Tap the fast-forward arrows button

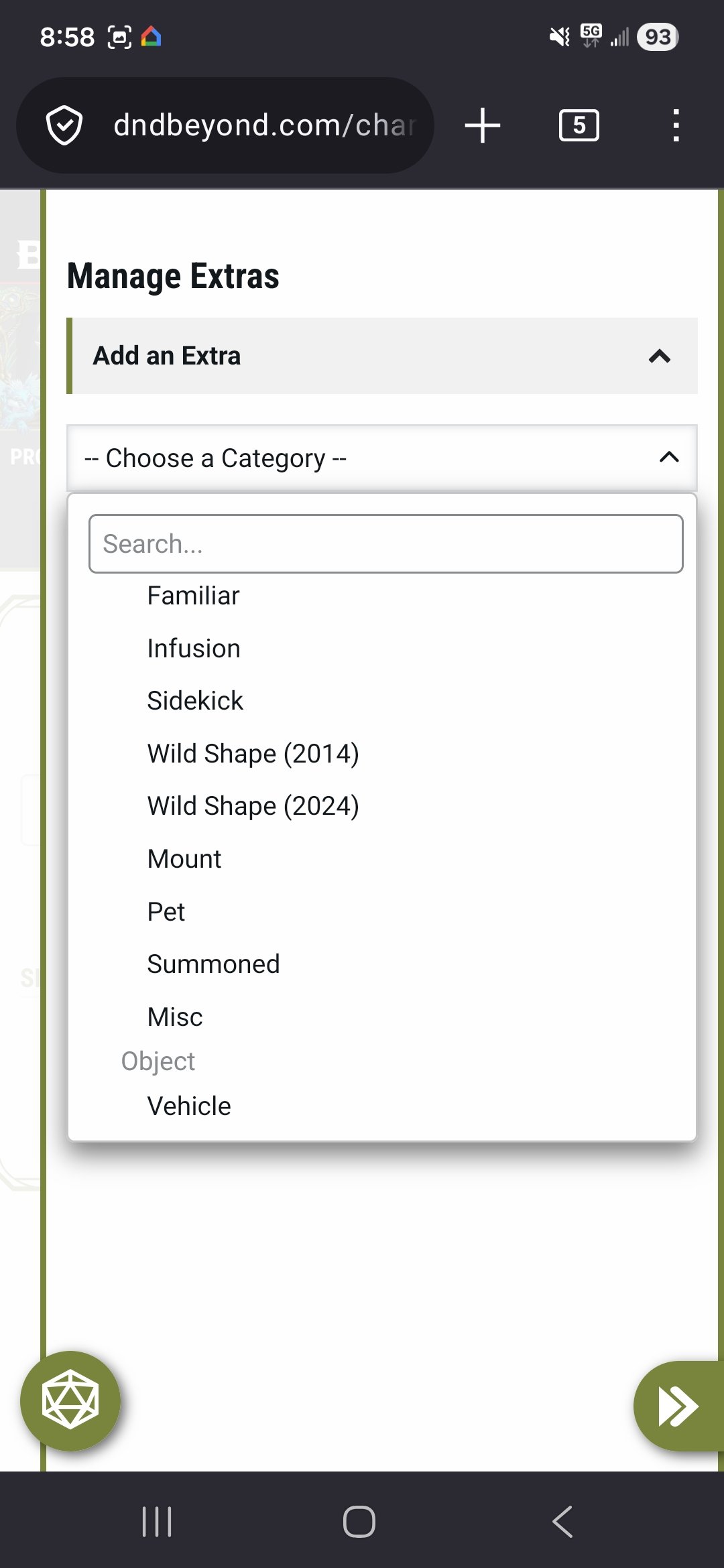pyautogui.click(x=677, y=1405)
